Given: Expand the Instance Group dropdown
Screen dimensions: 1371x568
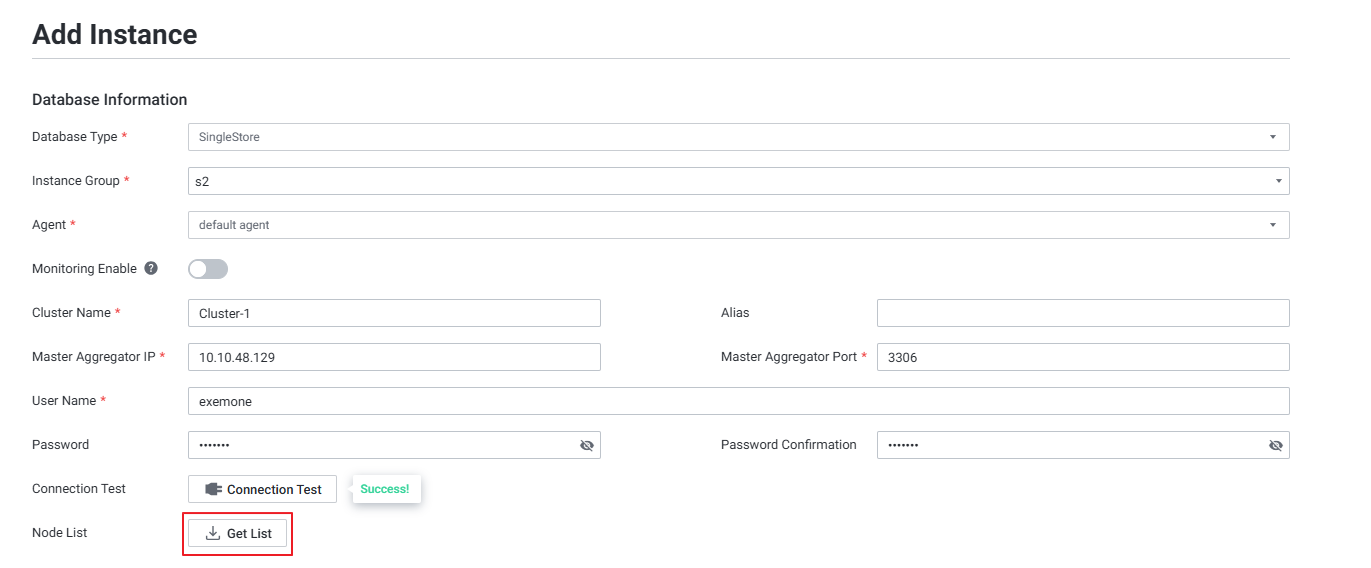Looking at the screenshot, I should [738, 181].
